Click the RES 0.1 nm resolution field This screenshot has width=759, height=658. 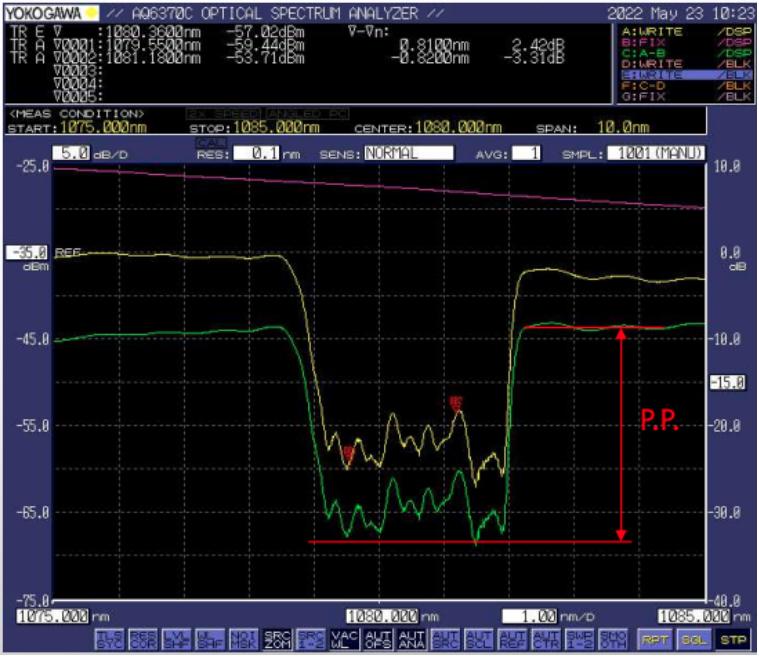point(257,153)
